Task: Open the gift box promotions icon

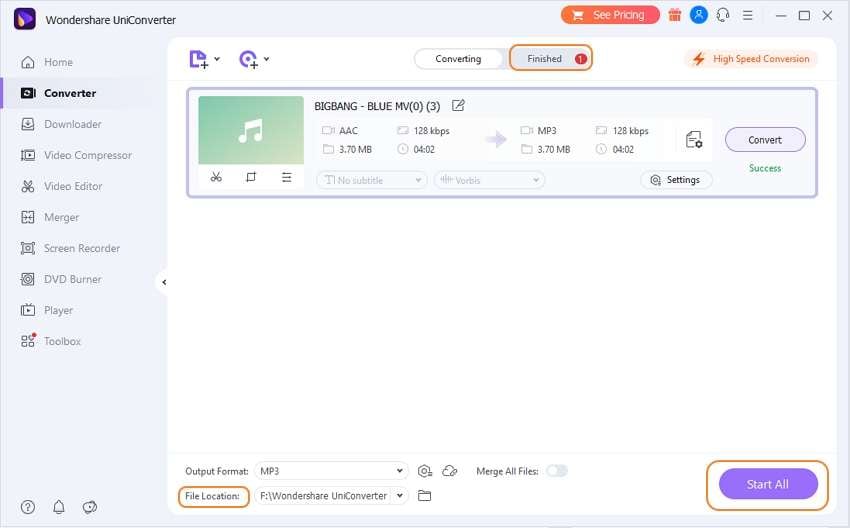Action: pos(675,15)
